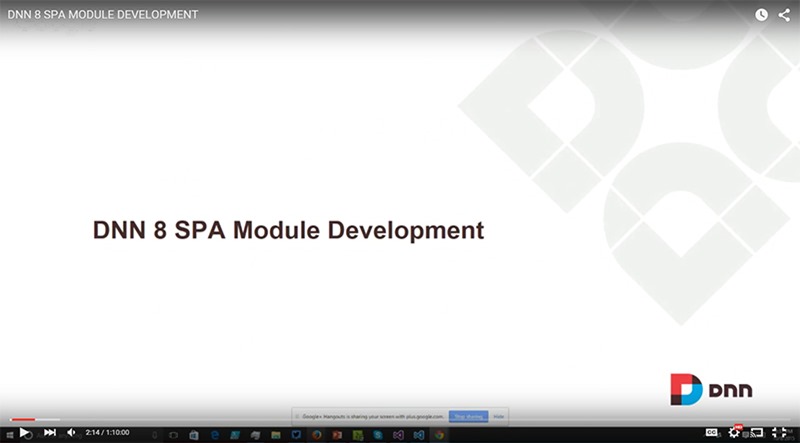Click the slide title DNN 8 SPA Module Development
This screenshot has height=443, width=800.
[x=288, y=230]
